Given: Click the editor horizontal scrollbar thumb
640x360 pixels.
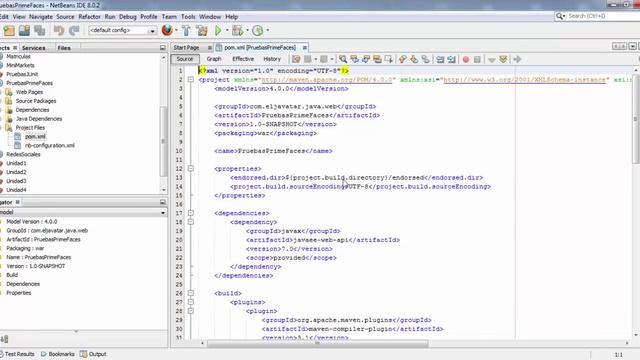Looking at the screenshot, I should [318, 344].
